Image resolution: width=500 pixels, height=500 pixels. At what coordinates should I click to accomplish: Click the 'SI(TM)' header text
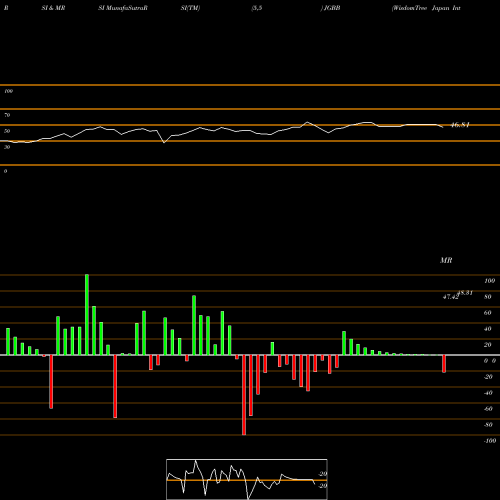coord(190,8)
